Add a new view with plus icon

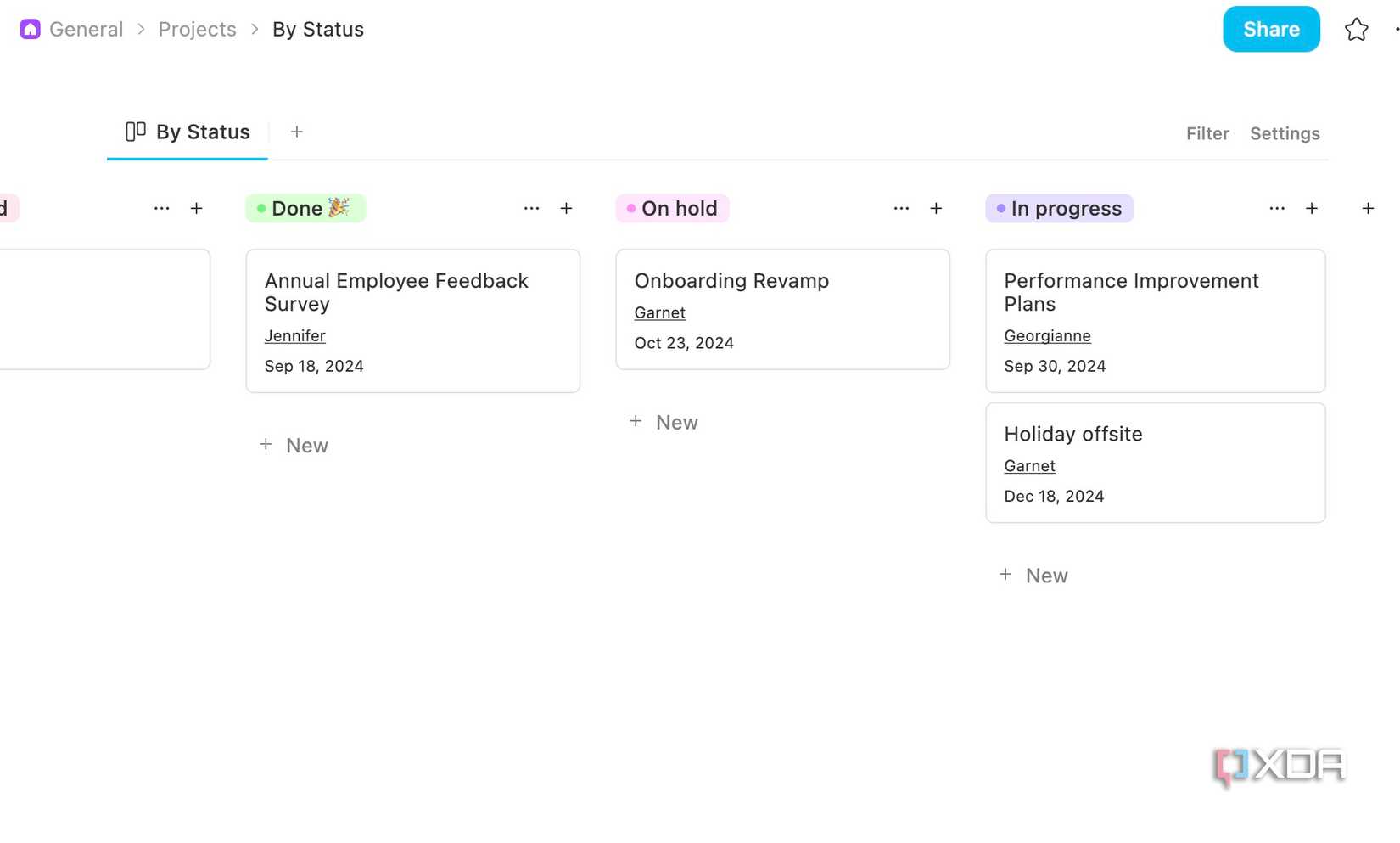[x=296, y=132]
